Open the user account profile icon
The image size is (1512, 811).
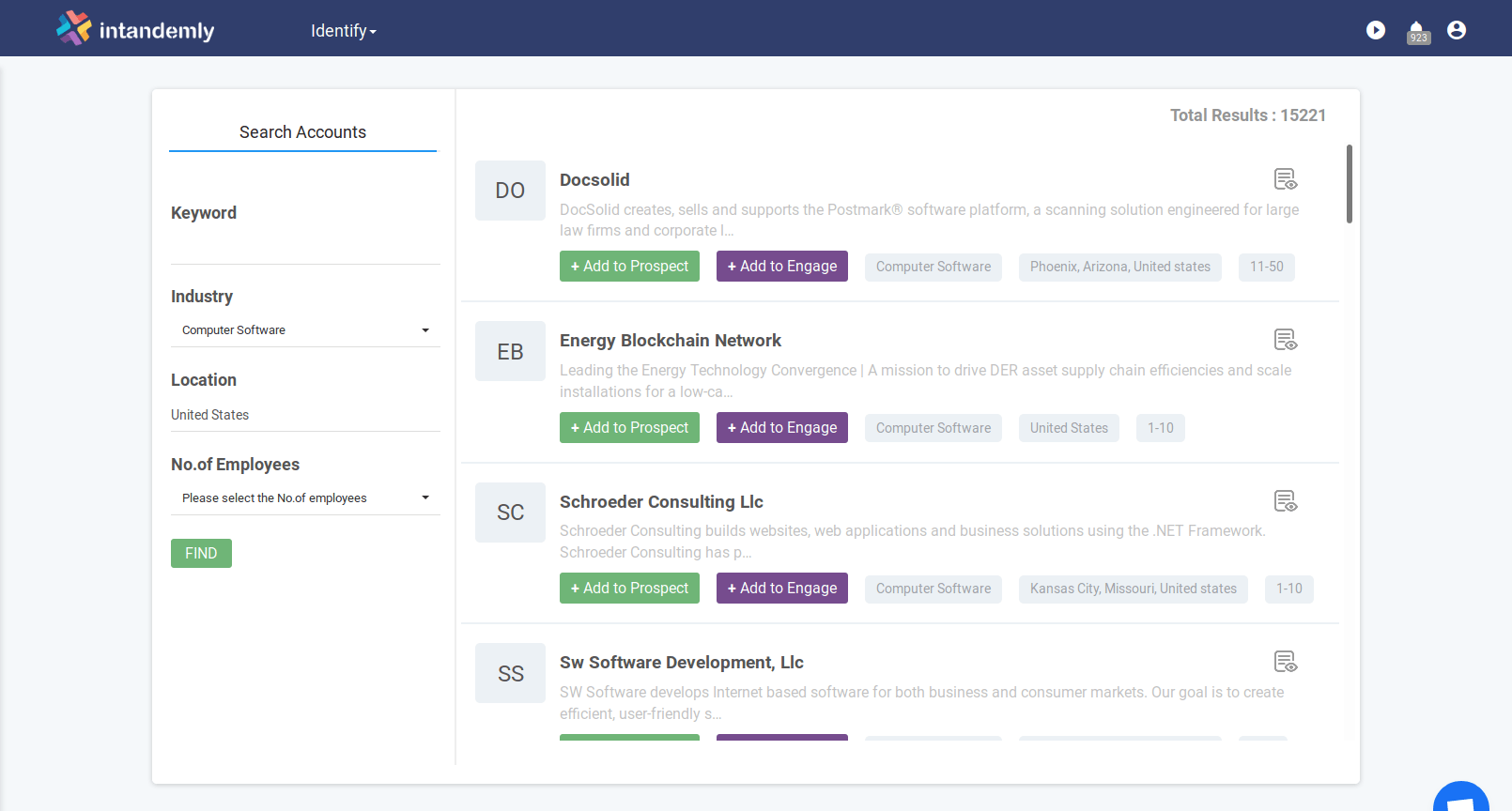point(1457,30)
